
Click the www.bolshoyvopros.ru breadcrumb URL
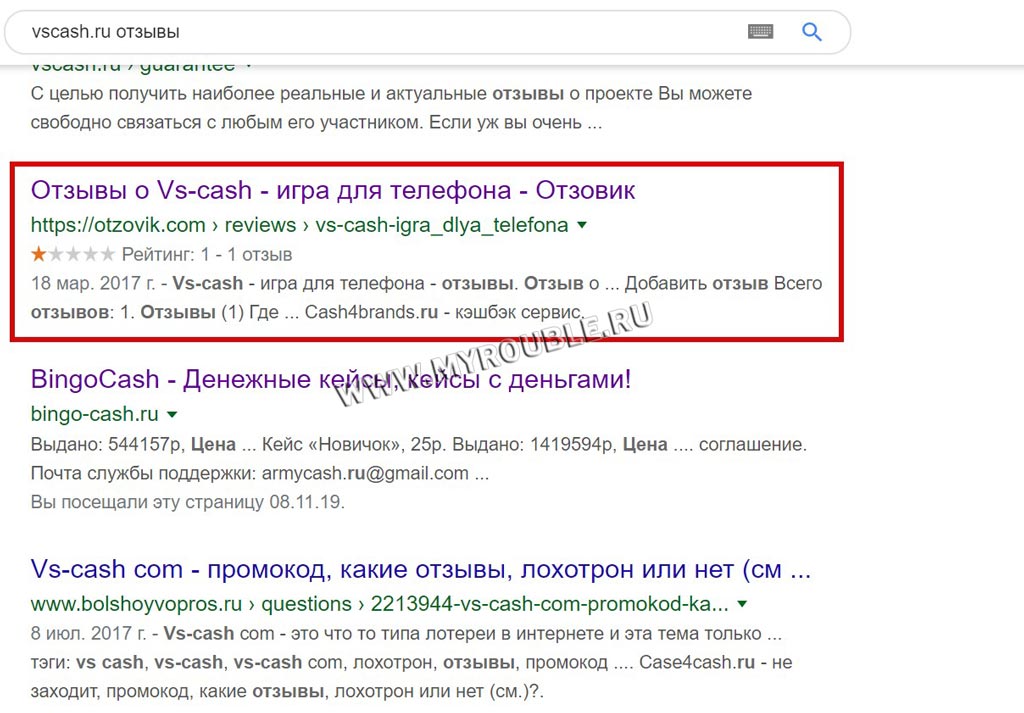point(379,604)
